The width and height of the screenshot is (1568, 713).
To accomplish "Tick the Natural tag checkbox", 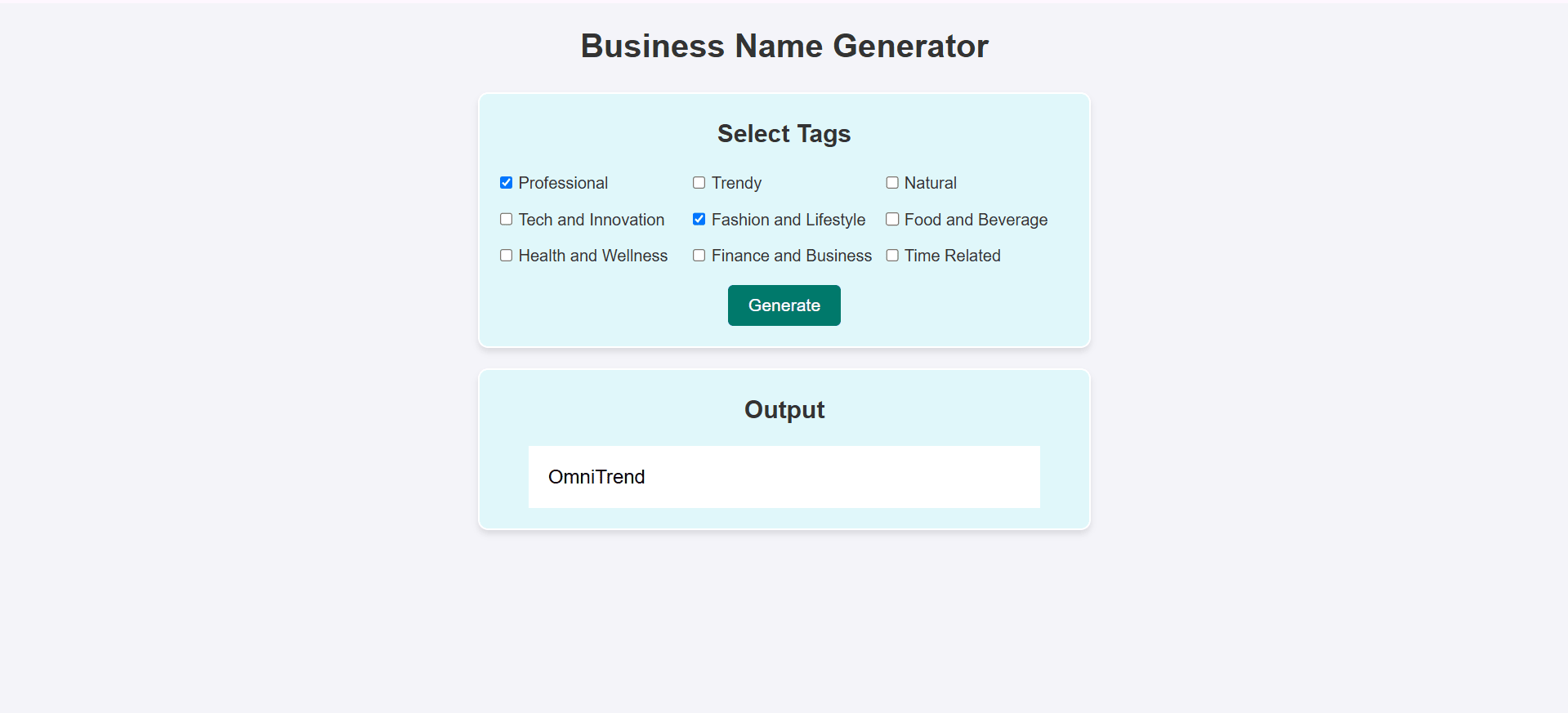I will coord(892,183).
